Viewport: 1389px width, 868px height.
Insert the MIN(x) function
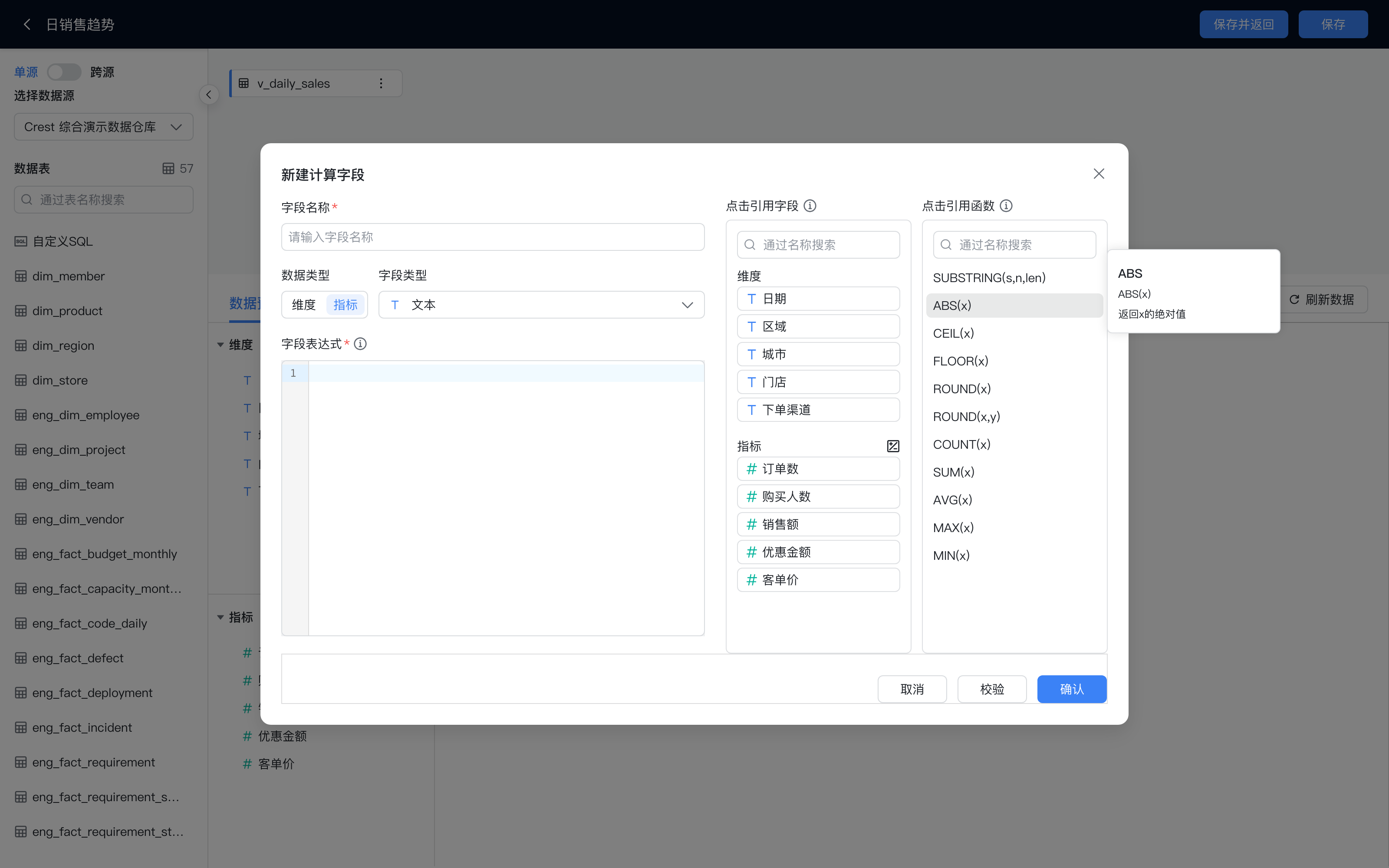(x=1014, y=555)
